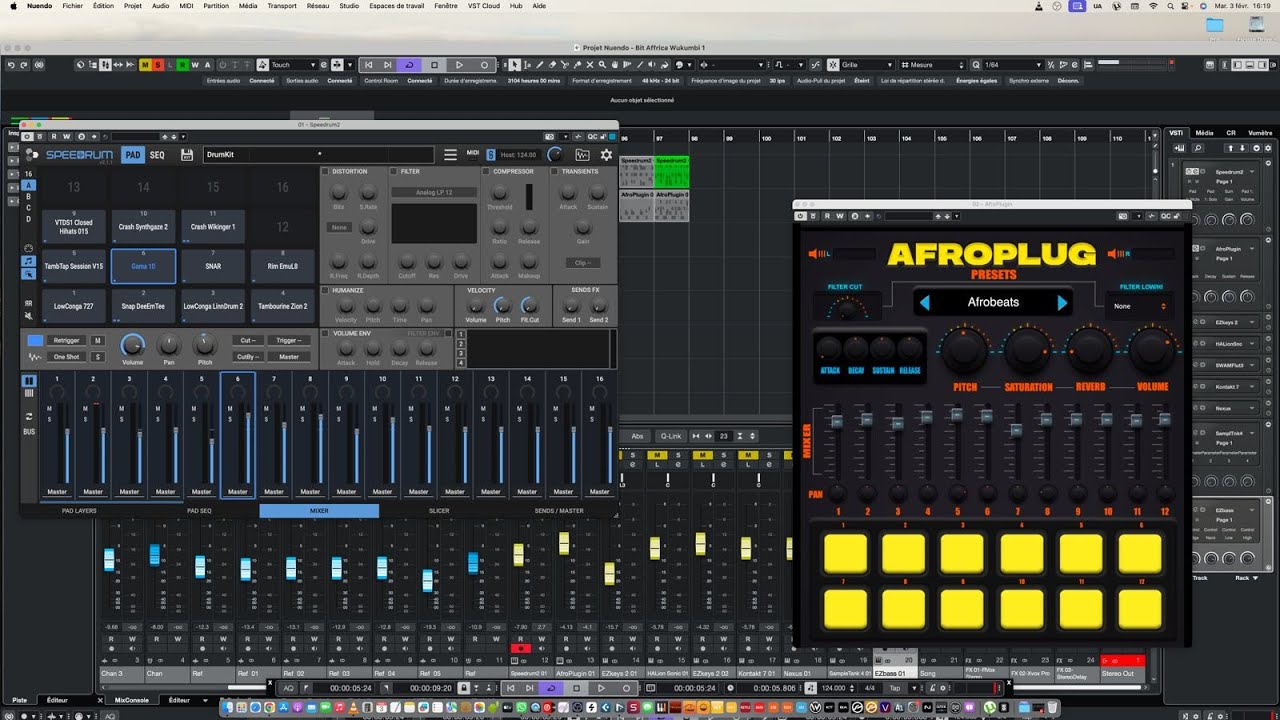The width and height of the screenshot is (1280, 720).
Task: Enable the Compressor checkbox in Speedrum
Action: [486, 172]
